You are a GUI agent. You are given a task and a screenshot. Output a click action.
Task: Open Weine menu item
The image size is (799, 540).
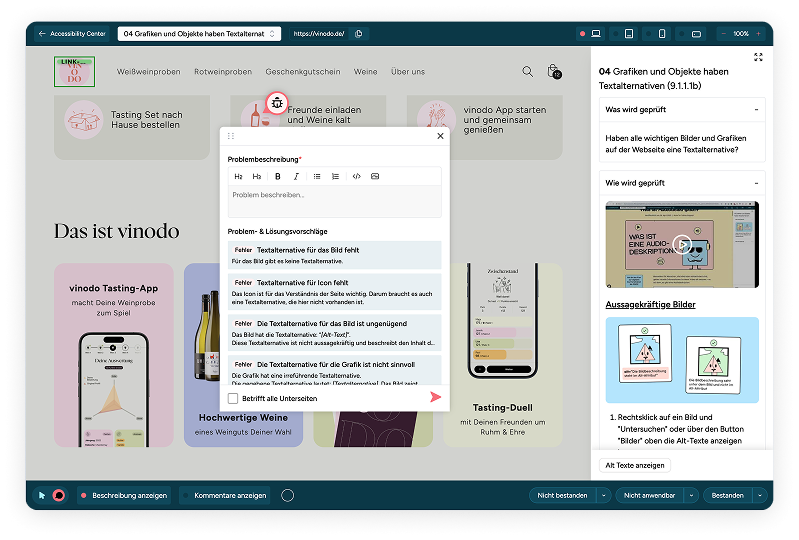(365, 72)
